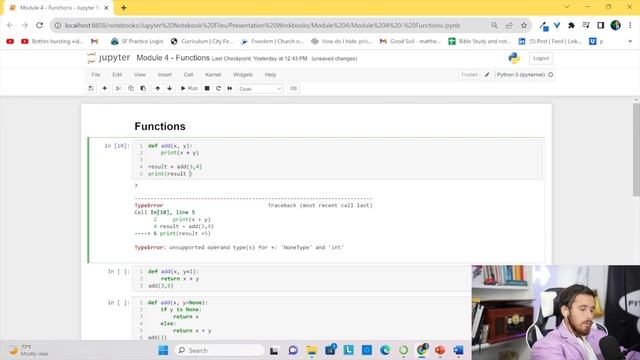Bookmark this page star icon
The width and height of the screenshot is (640, 360).
click(524, 25)
